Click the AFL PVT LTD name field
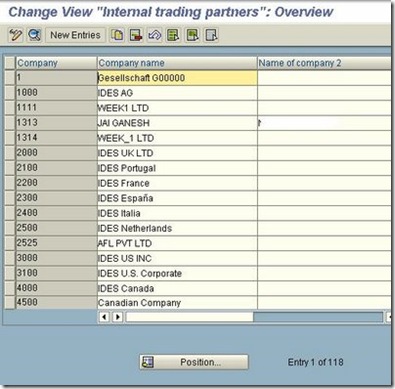 coord(177,243)
